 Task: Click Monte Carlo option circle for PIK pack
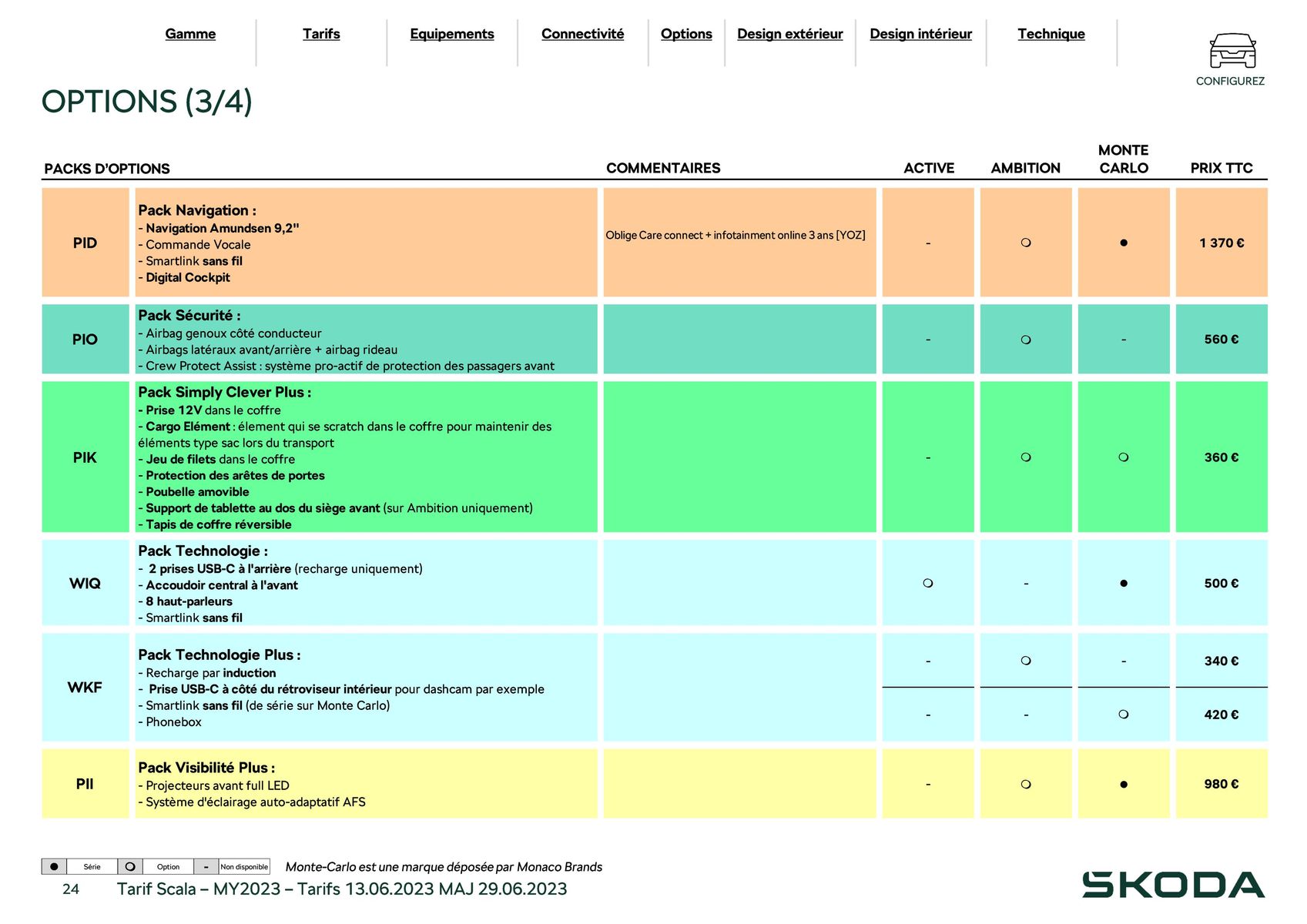tap(1124, 457)
